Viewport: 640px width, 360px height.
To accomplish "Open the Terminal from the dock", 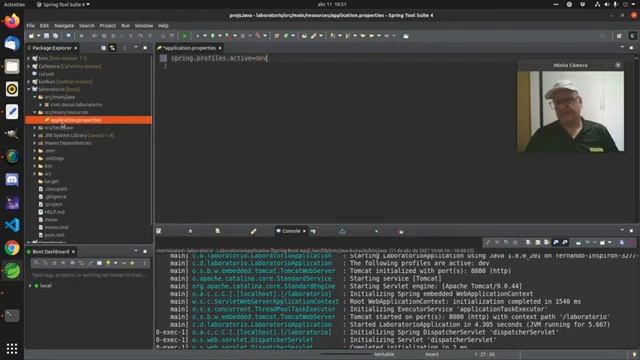I will pyautogui.click(x=12, y=316).
